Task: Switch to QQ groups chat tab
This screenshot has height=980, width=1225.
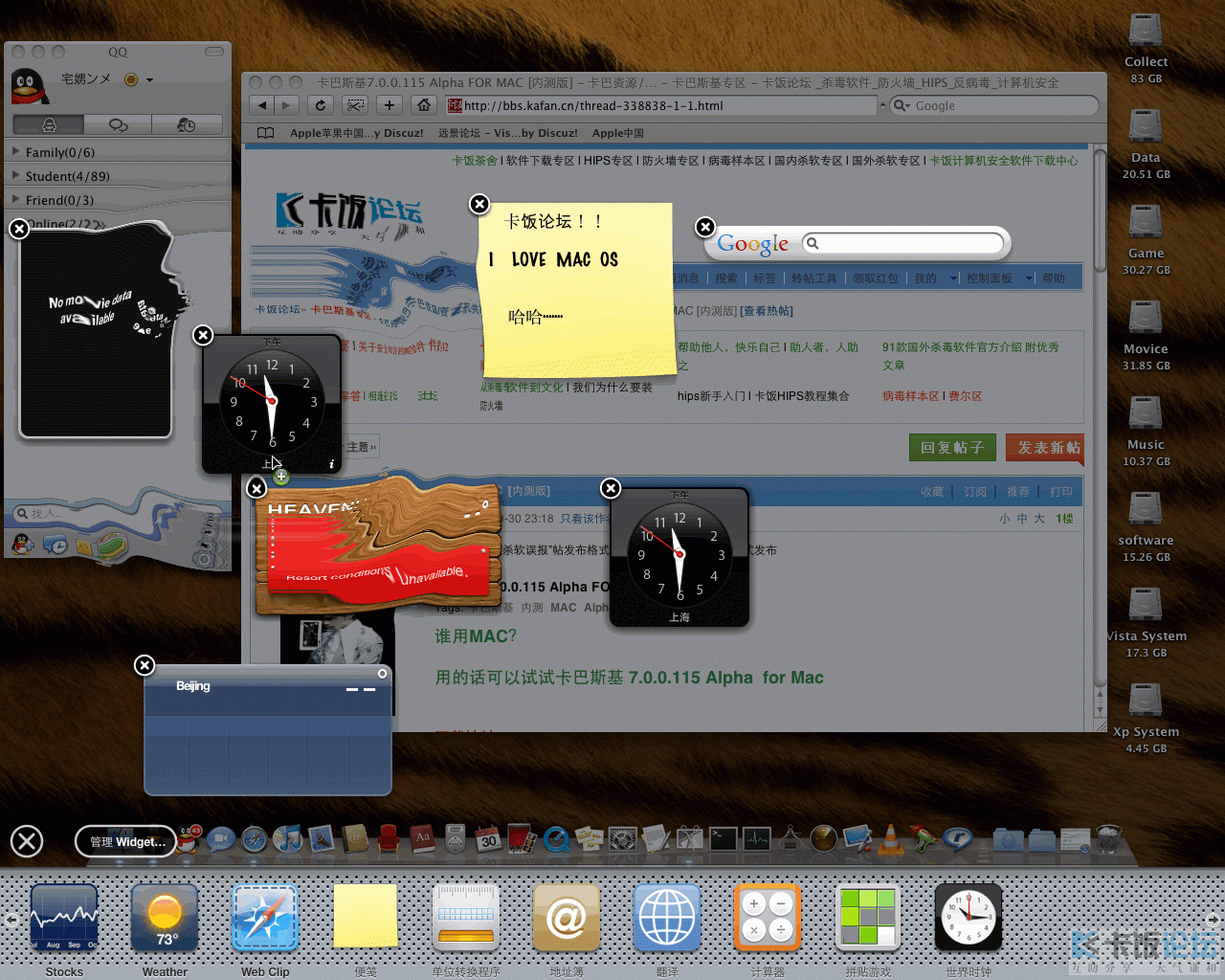Action: point(118,125)
